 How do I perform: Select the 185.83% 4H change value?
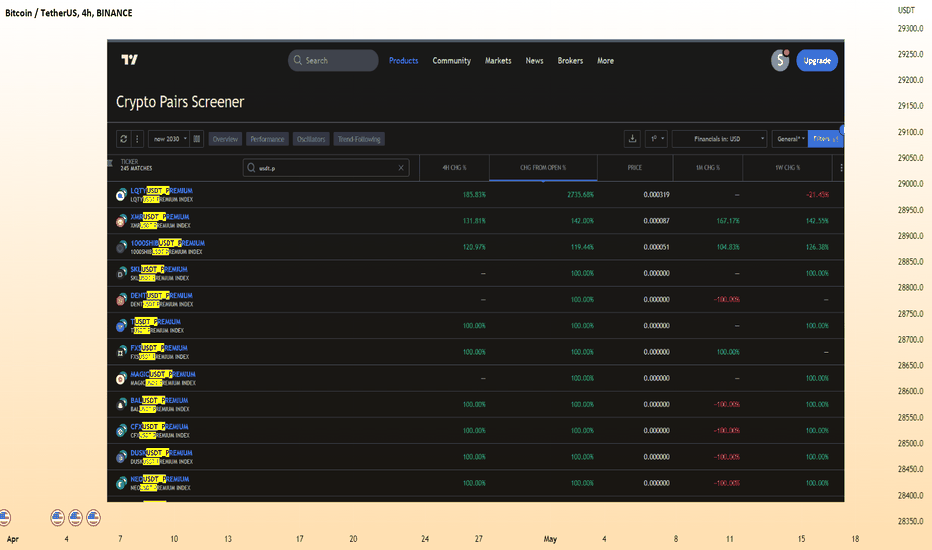[x=474, y=194]
